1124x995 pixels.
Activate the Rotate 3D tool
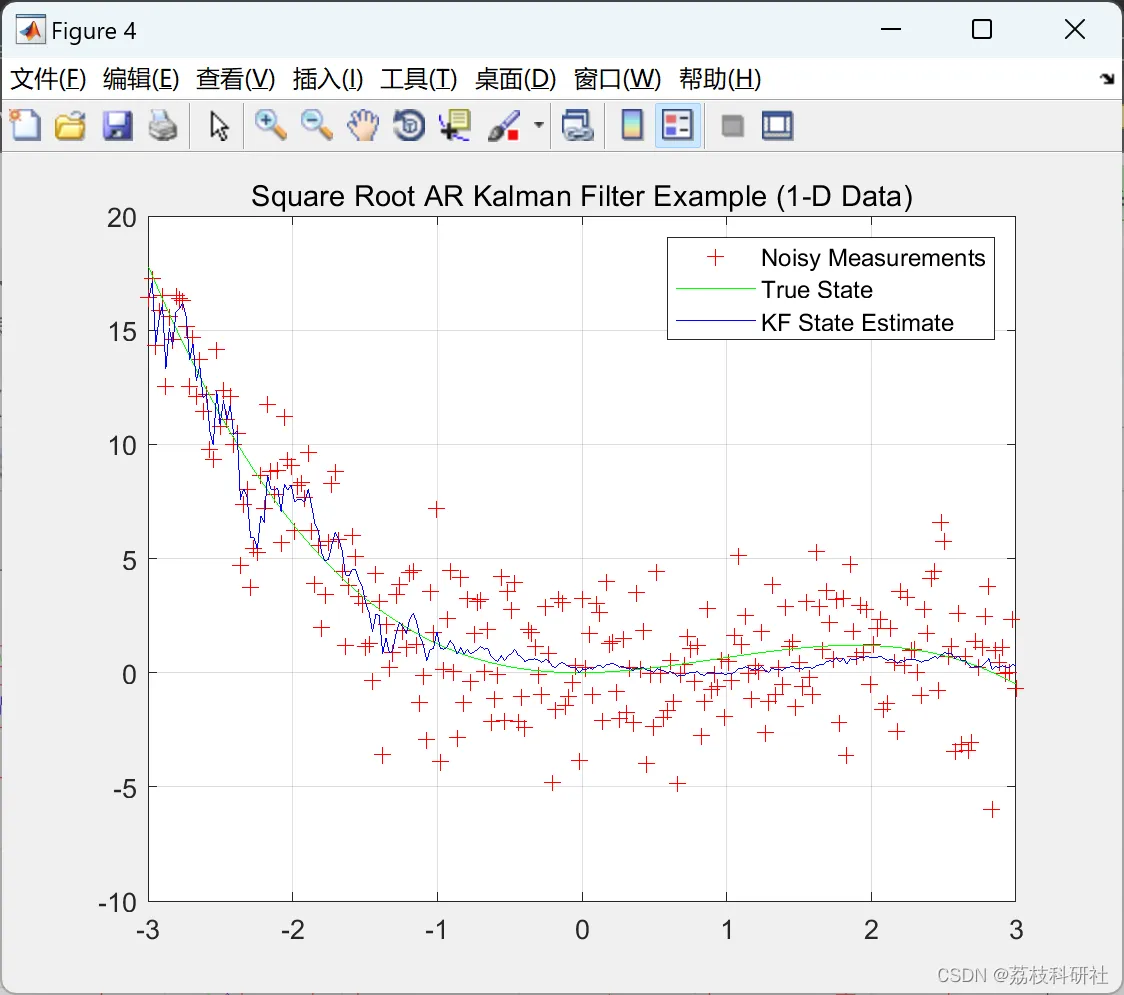409,125
